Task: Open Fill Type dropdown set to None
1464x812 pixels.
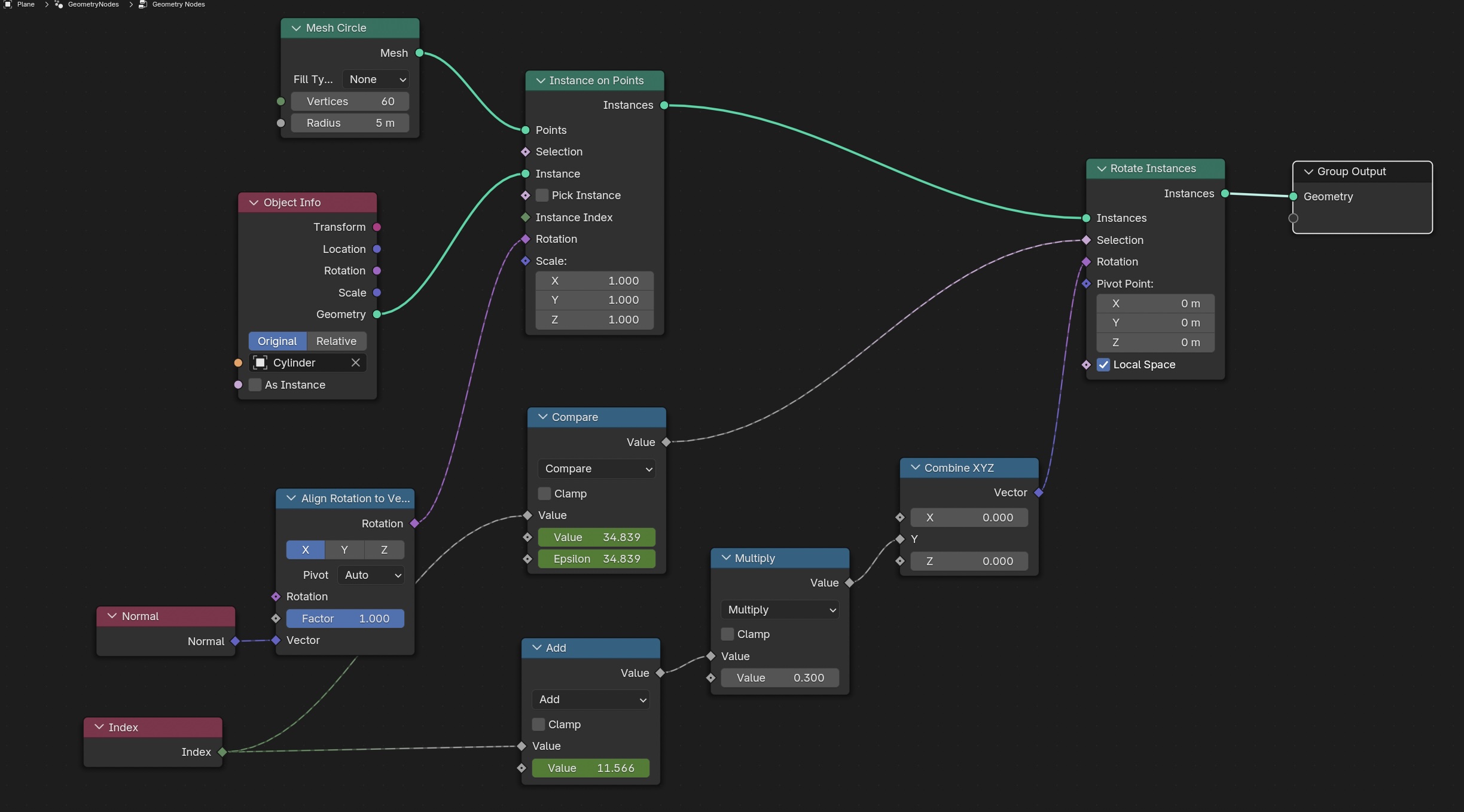Action: (376, 80)
